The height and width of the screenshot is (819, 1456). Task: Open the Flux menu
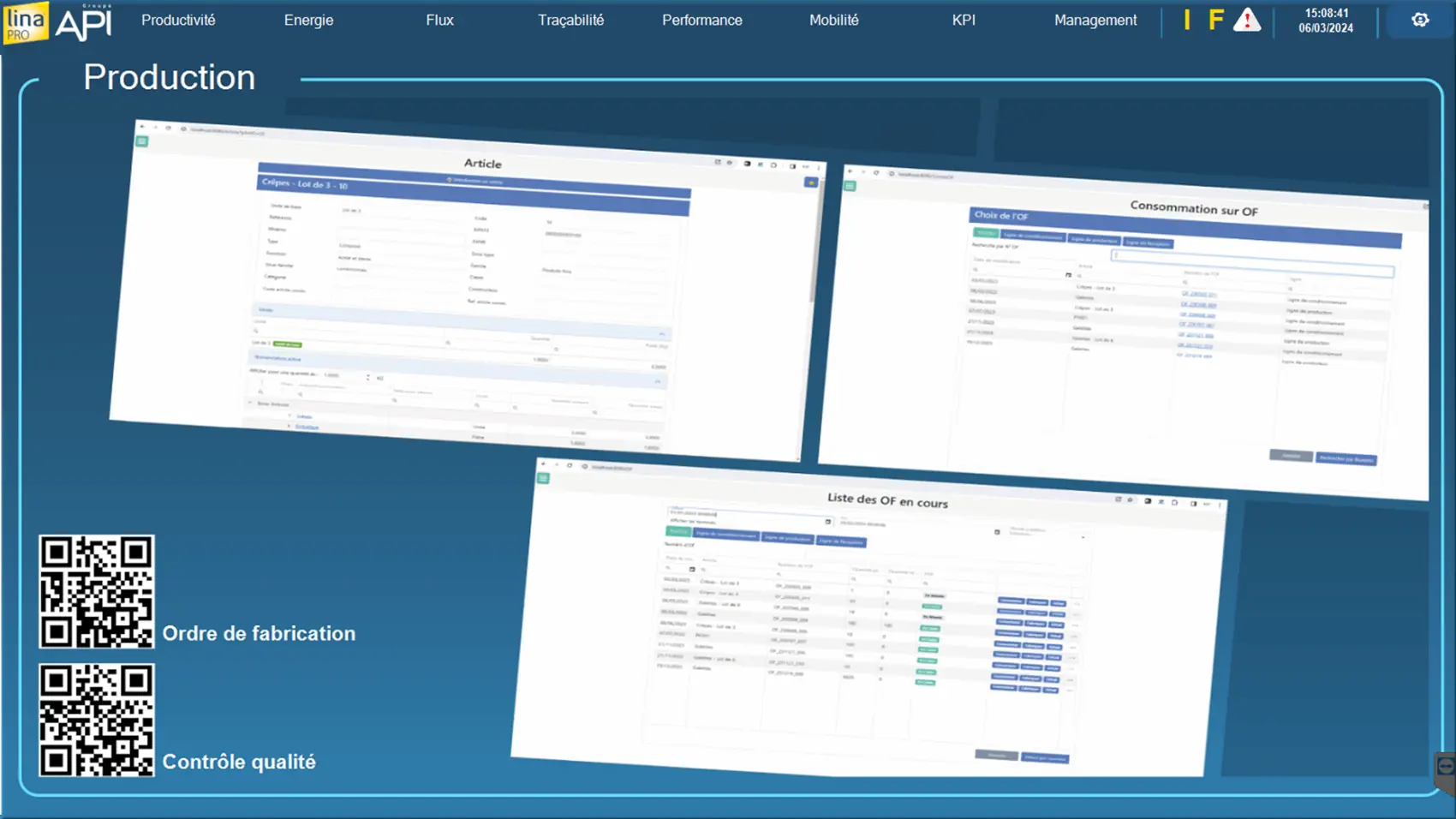click(x=439, y=20)
